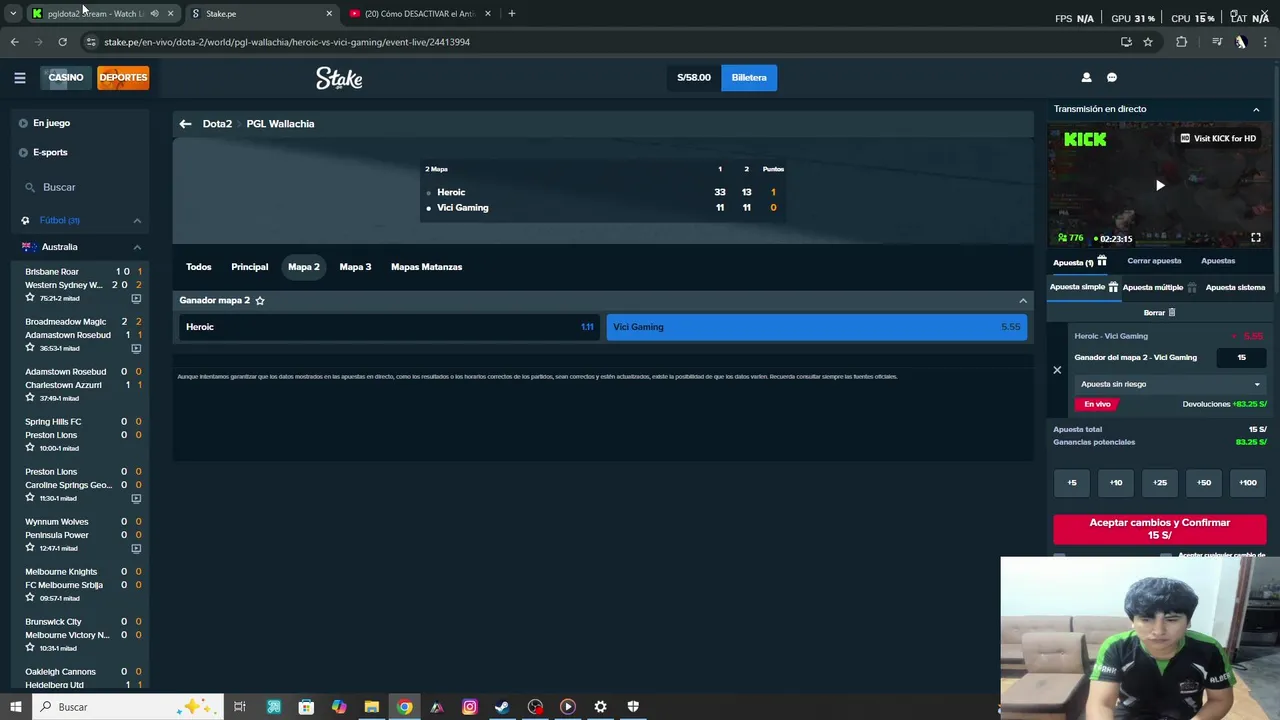Switch to Cerrar apuesta tab

(1154, 261)
